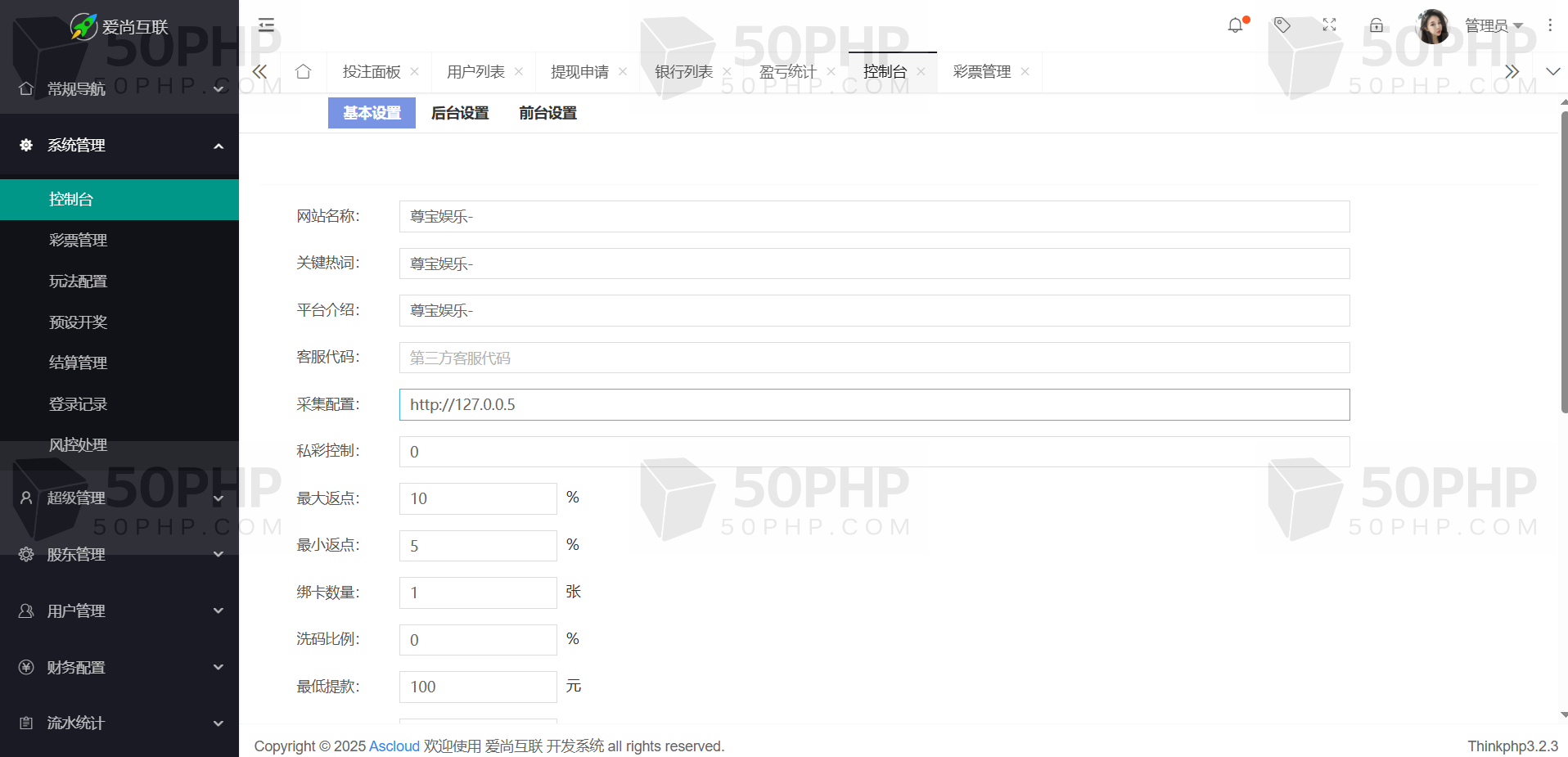This screenshot has width=1568, height=757.
Task: Toggle fullscreen mode icon
Action: click(1329, 25)
